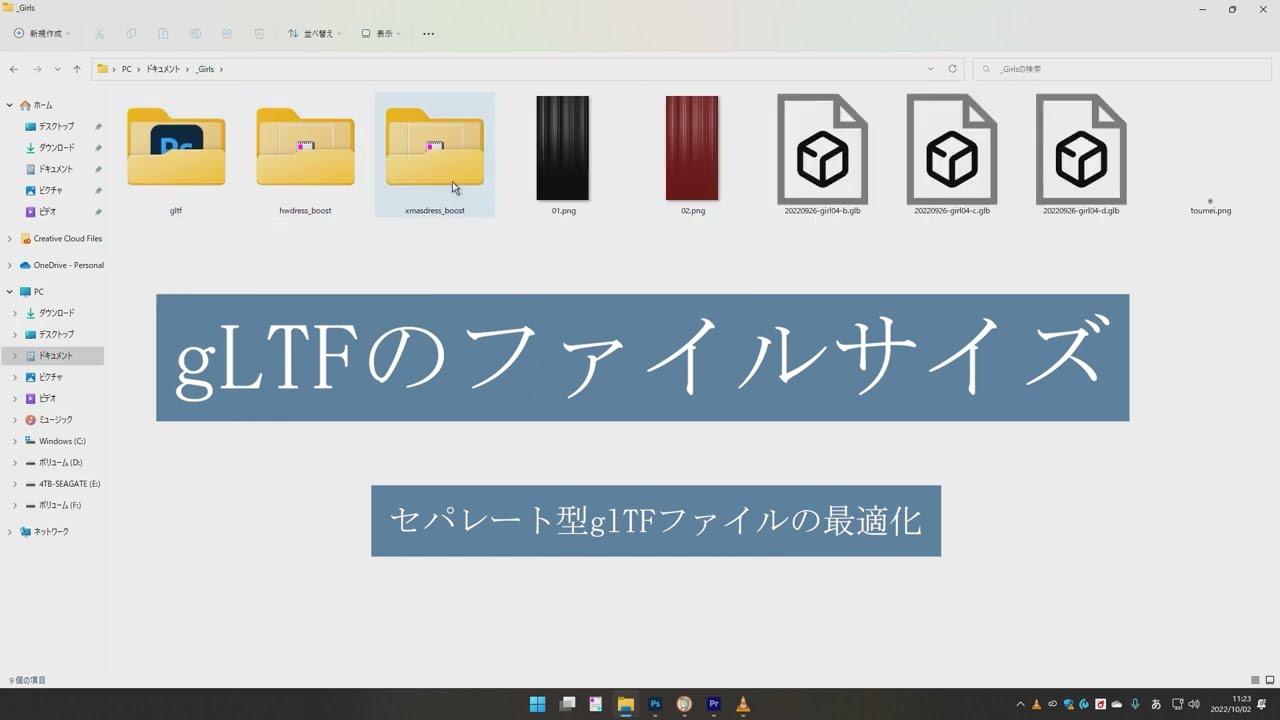
Task: Open recent locations chevron
Action: 57,69
